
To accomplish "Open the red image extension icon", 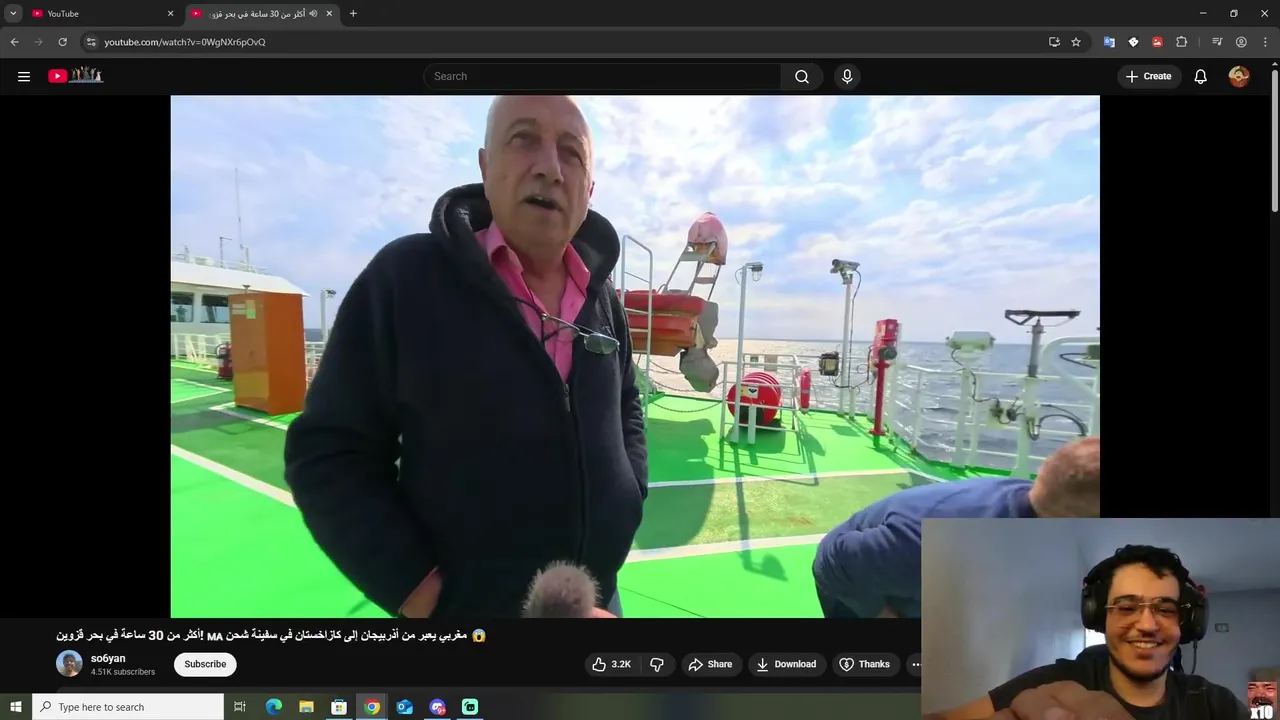I will pyautogui.click(x=1157, y=42).
